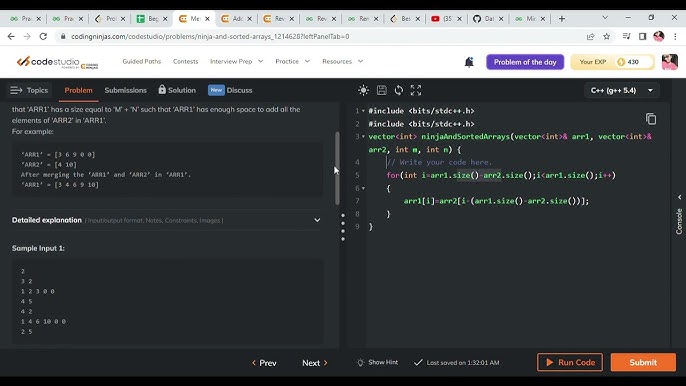Open the C++ (g++ 5.4) language dropdown

pos(622,91)
